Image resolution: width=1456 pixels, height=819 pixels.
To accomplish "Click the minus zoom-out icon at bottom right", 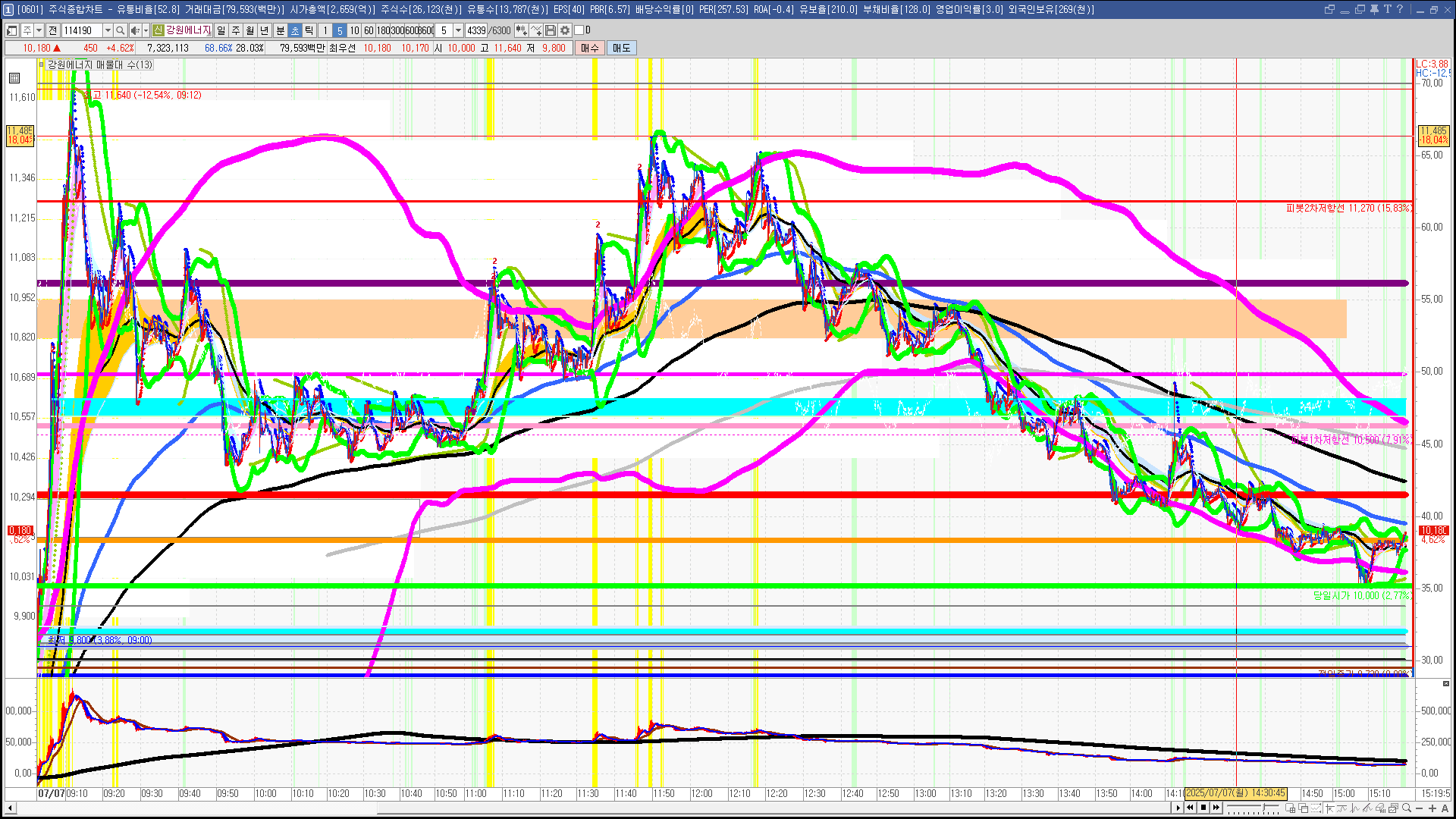I will [x=1419, y=808].
